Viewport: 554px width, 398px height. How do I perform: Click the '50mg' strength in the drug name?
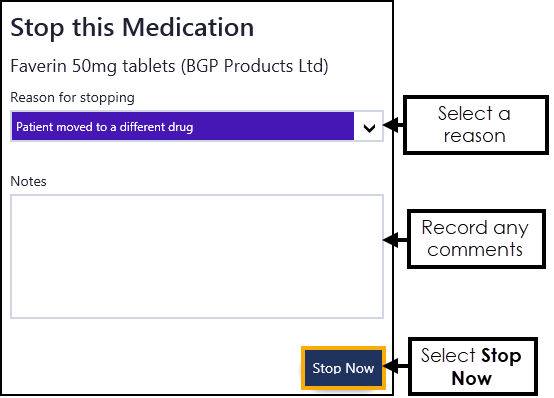[x=94, y=66]
